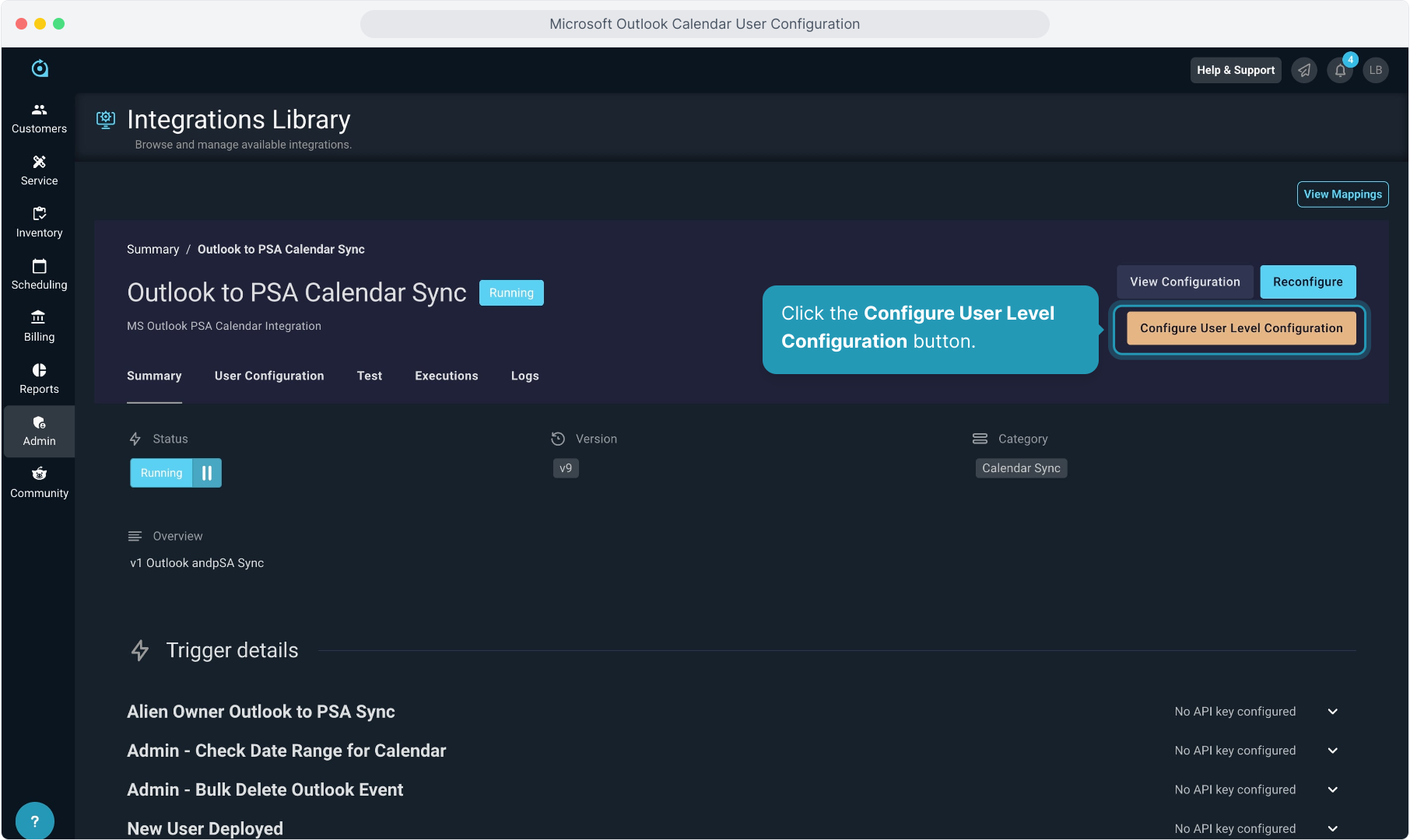Click Configure User Level Configuration button

pyautogui.click(x=1240, y=328)
